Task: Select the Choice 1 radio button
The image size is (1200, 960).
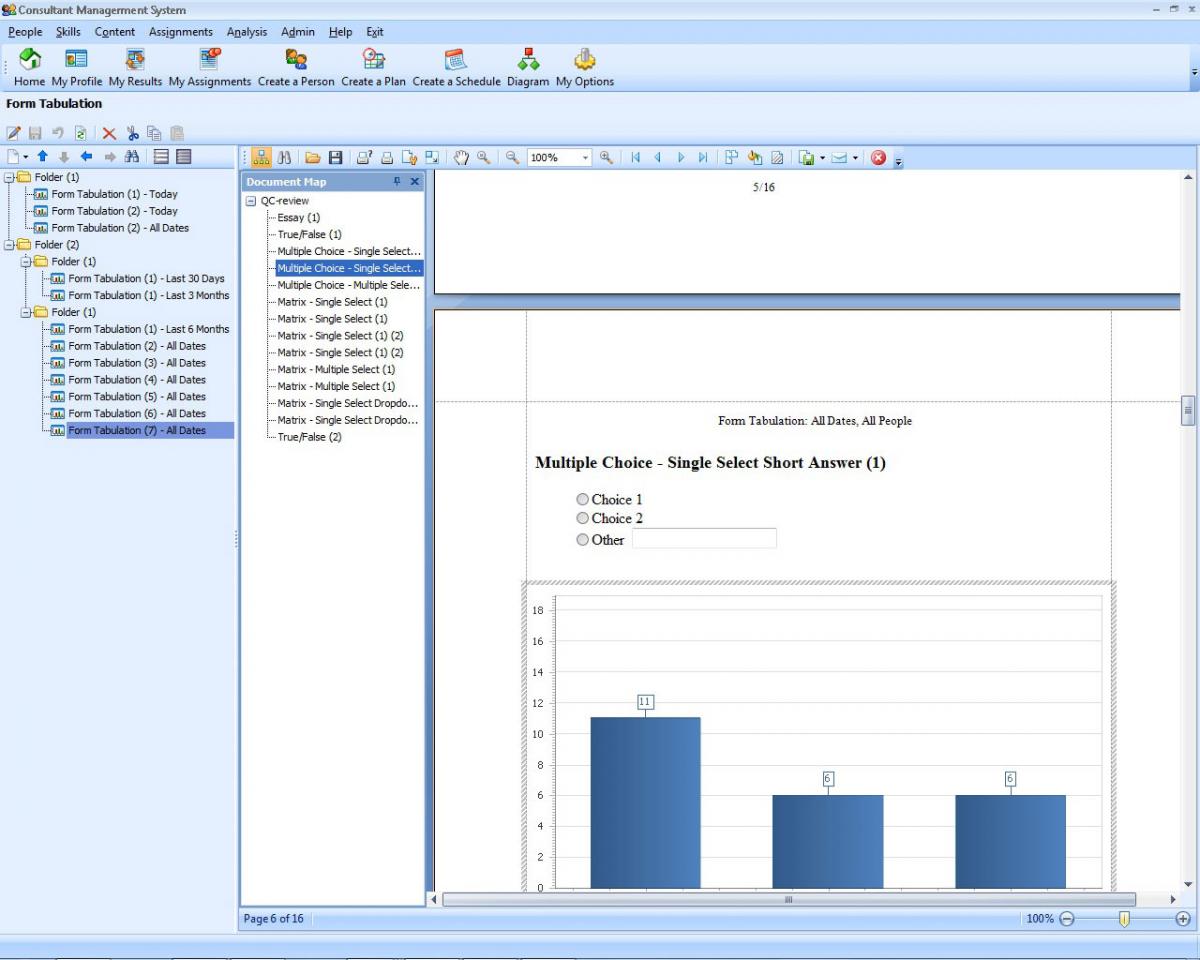Action: [x=583, y=500]
